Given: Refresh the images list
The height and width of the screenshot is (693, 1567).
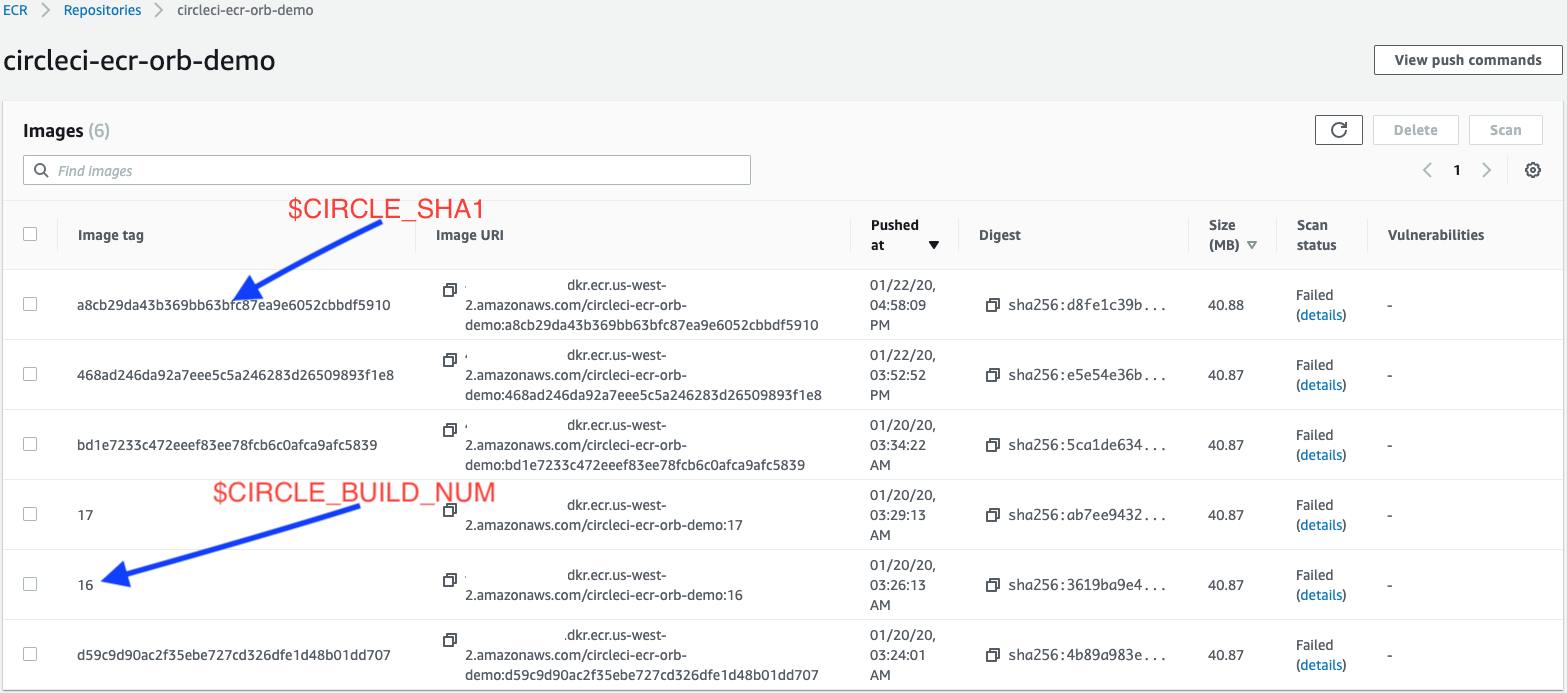Looking at the screenshot, I should tap(1338, 129).
